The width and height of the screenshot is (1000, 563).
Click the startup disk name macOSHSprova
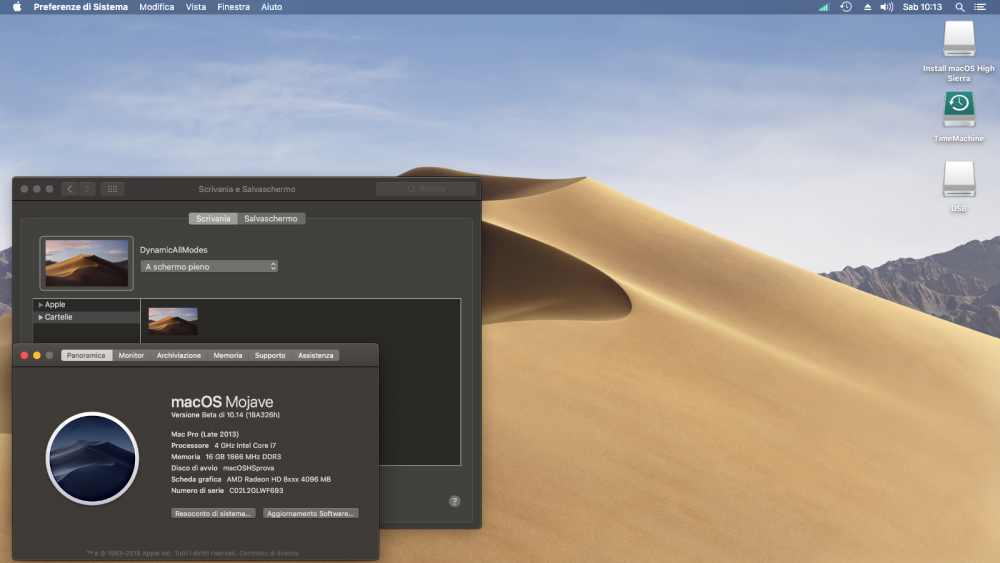(249, 468)
